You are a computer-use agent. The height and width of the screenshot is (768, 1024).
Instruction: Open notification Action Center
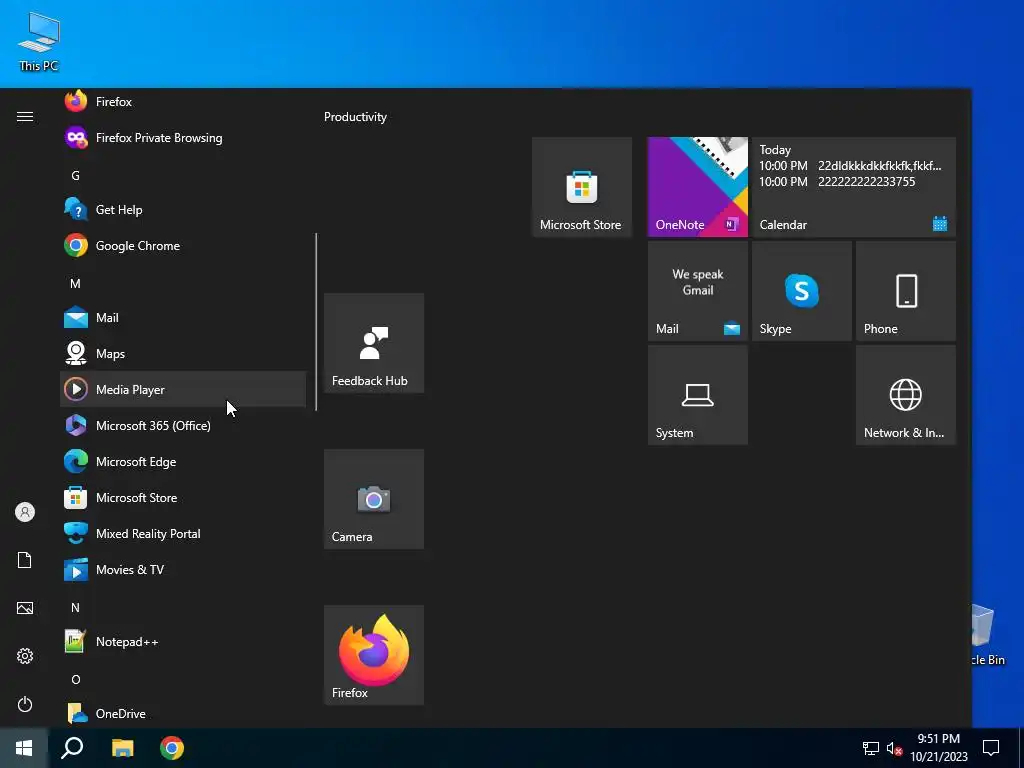point(991,748)
